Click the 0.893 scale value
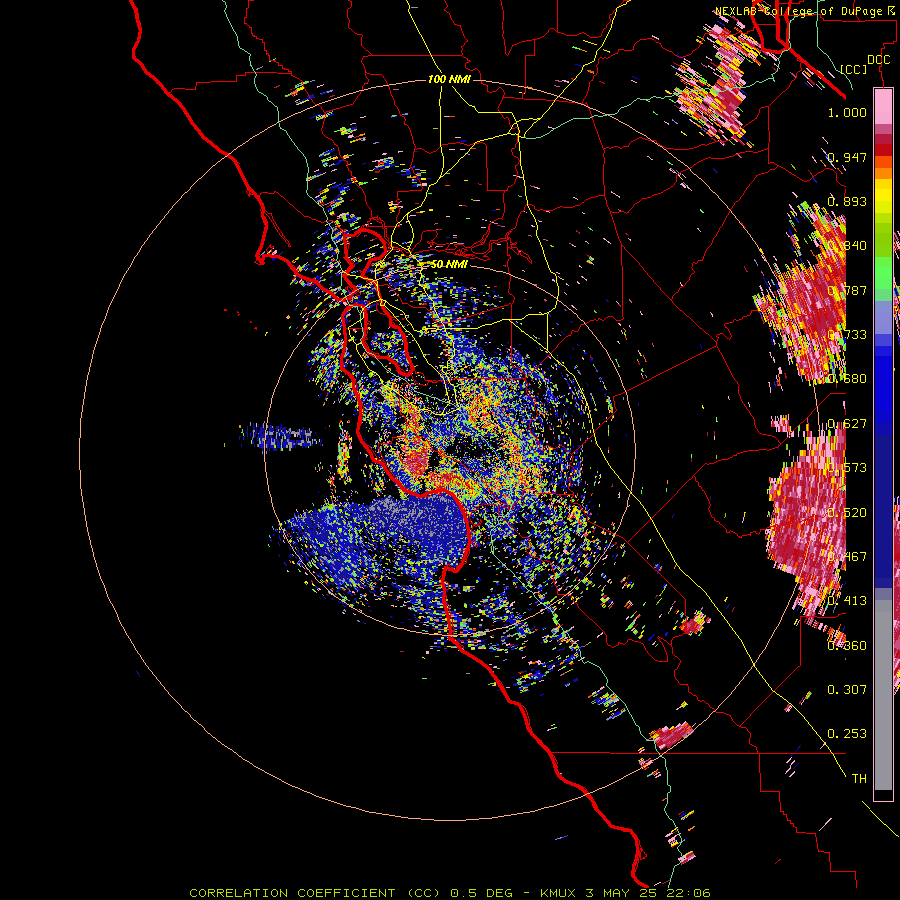 point(847,201)
